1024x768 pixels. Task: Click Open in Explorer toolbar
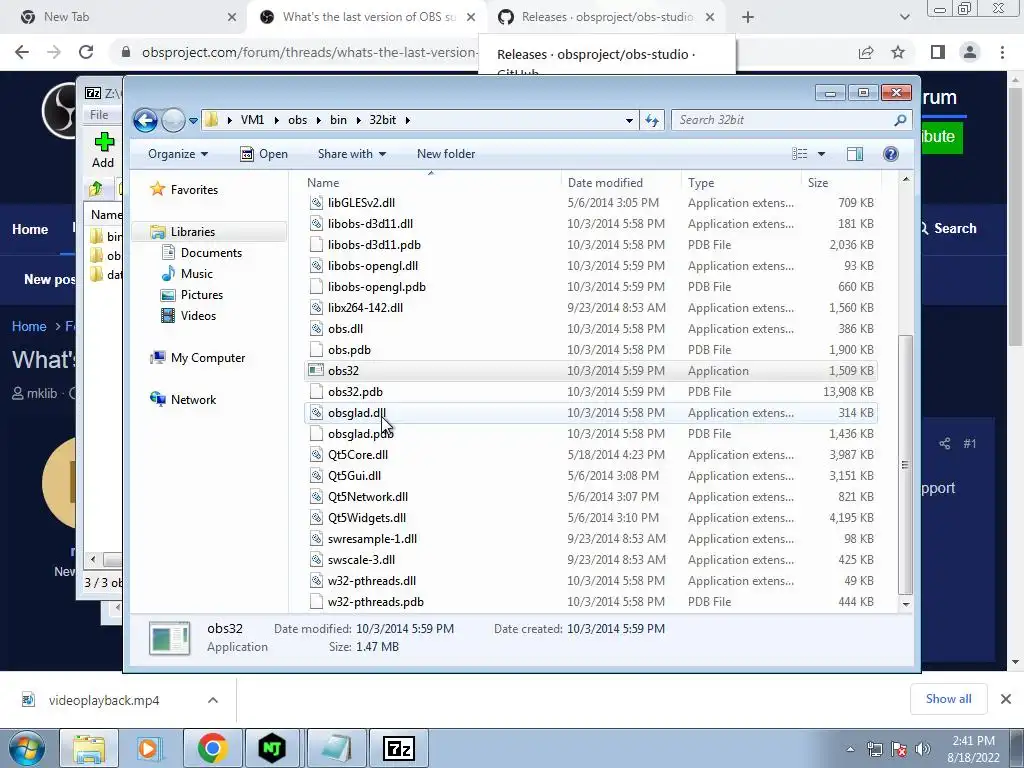(x=264, y=154)
